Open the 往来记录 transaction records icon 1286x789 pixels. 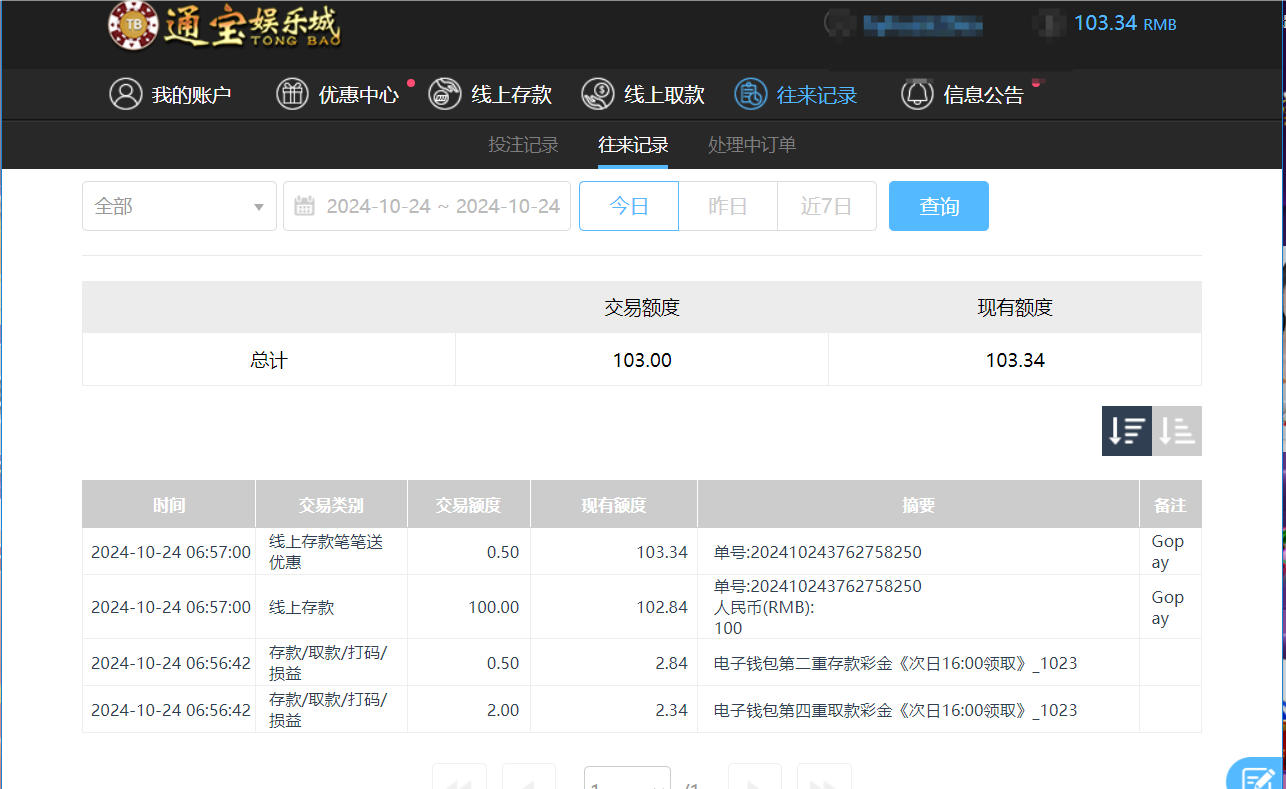[750, 94]
